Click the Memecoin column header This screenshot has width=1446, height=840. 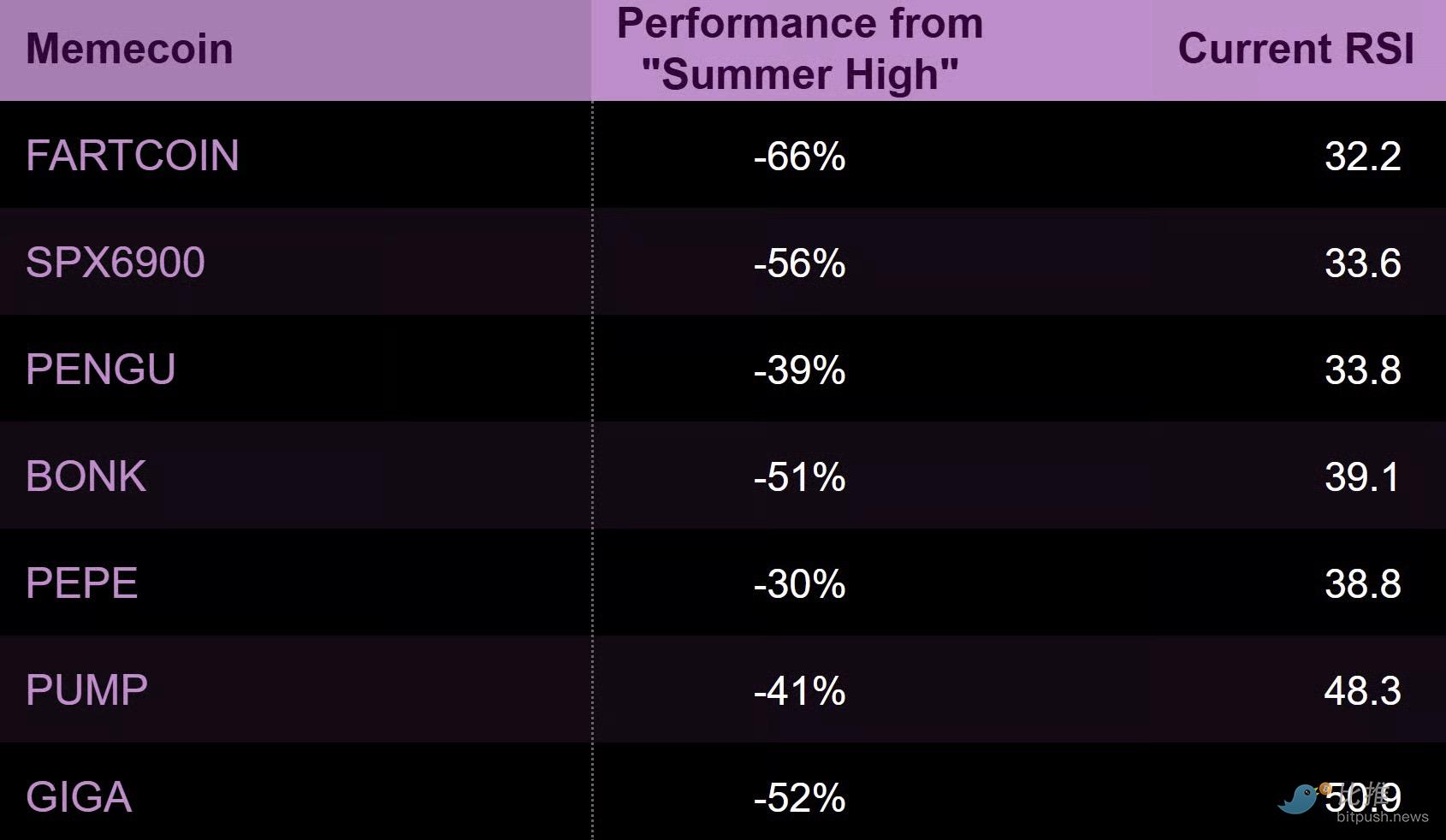[x=129, y=49]
